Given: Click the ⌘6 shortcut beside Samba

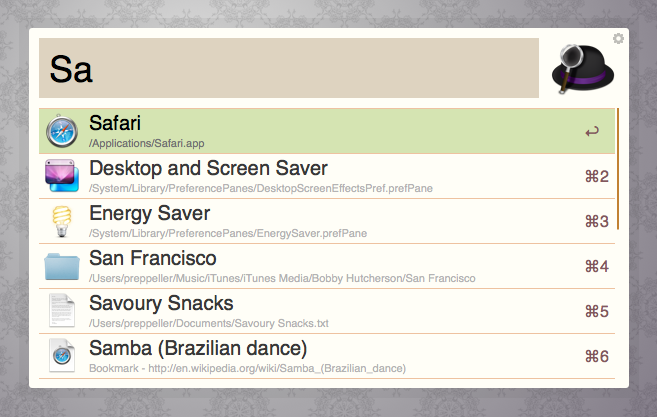Looking at the screenshot, I should click(x=596, y=357).
